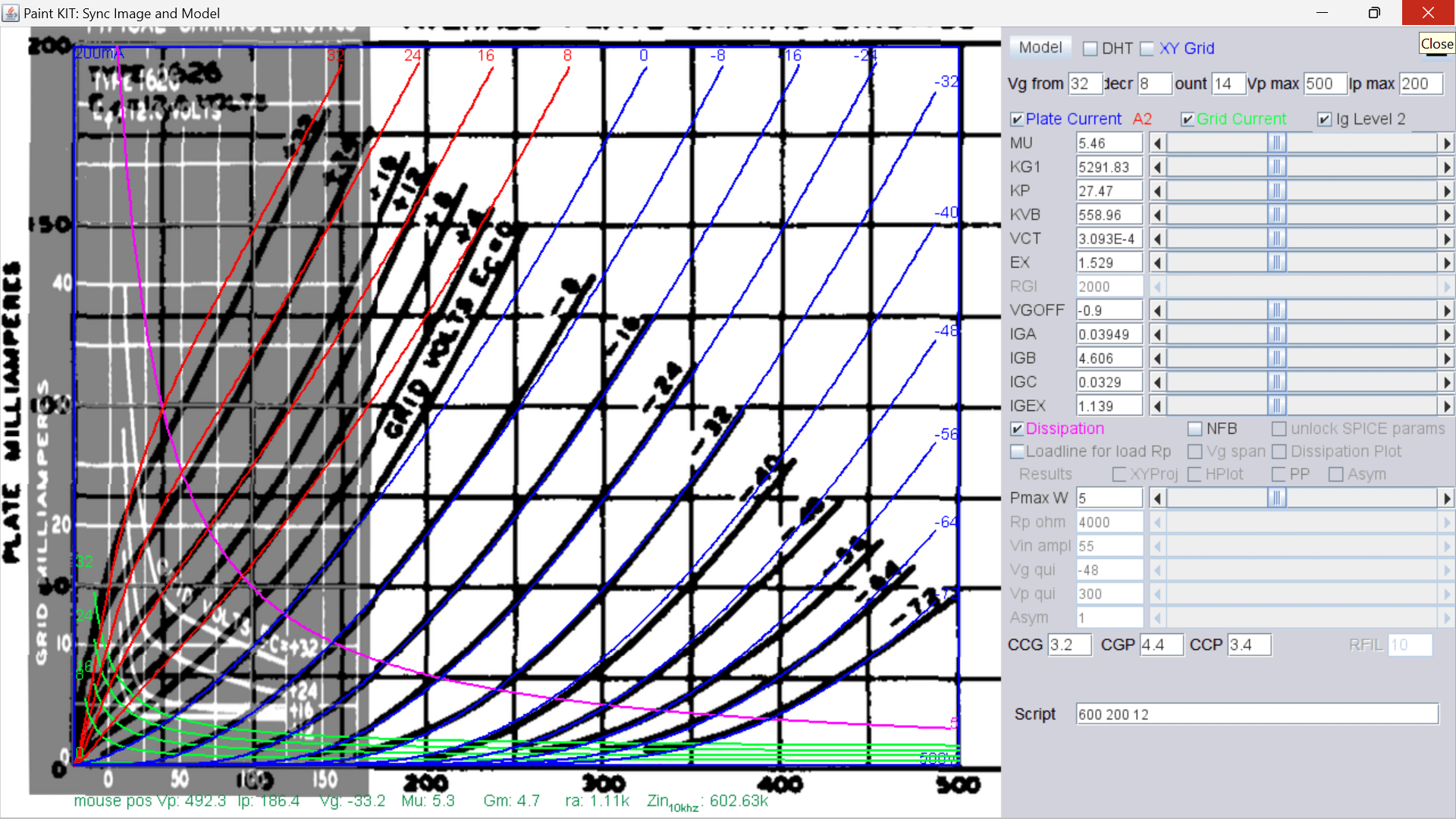This screenshot has width=1456, height=819.
Task: Increase IGC with right arrow
Action: [x=1446, y=382]
